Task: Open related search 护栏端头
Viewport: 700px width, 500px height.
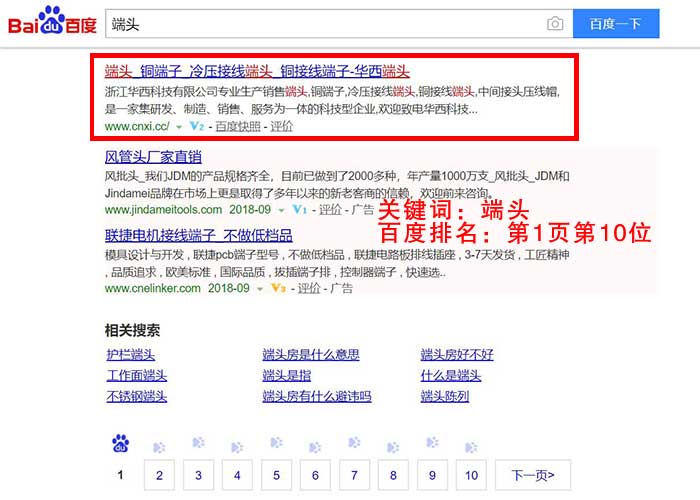Action: point(131,354)
